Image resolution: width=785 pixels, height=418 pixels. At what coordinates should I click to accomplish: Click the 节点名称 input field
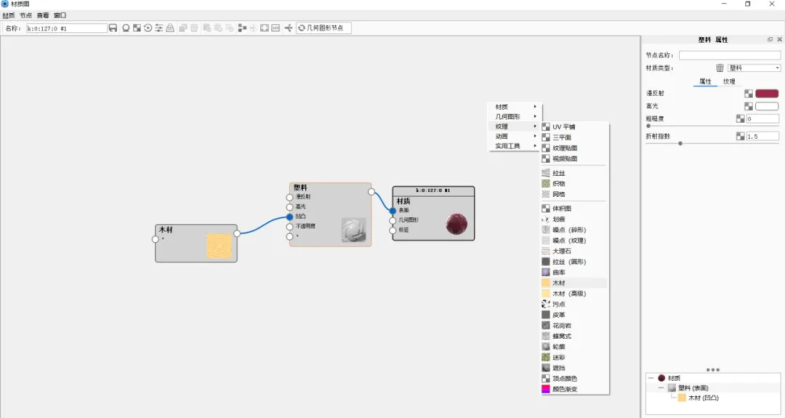tap(729, 55)
